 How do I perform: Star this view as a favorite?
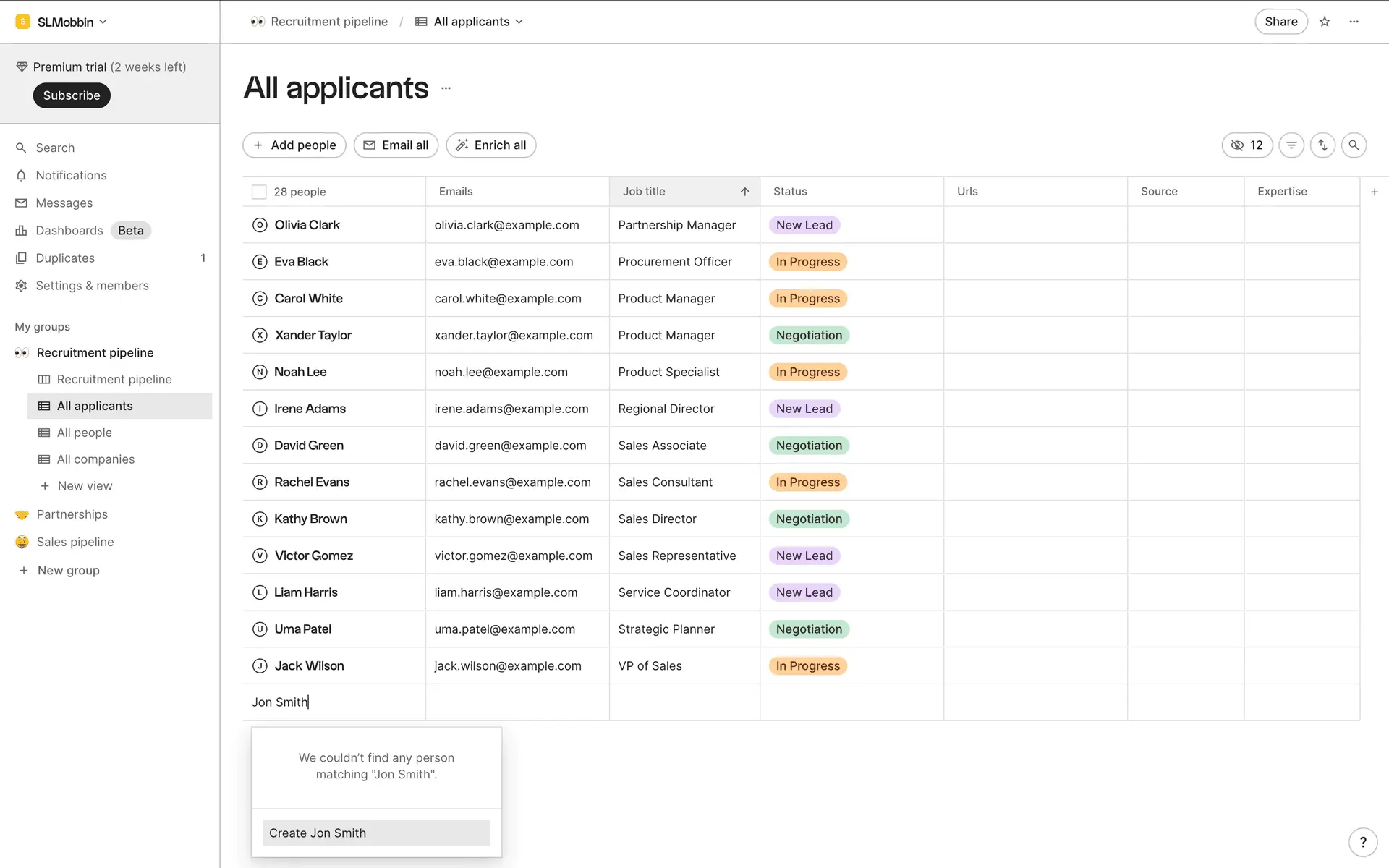point(1325,22)
